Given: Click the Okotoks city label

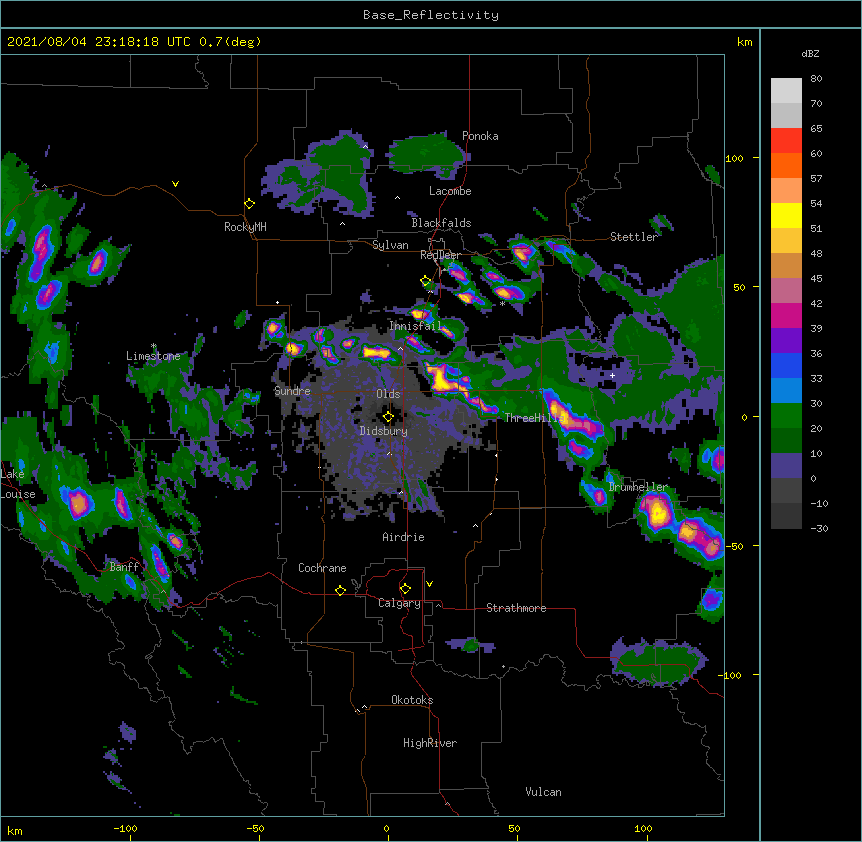Looking at the screenshot, I should pyautogui.click(x=412, y=700).
